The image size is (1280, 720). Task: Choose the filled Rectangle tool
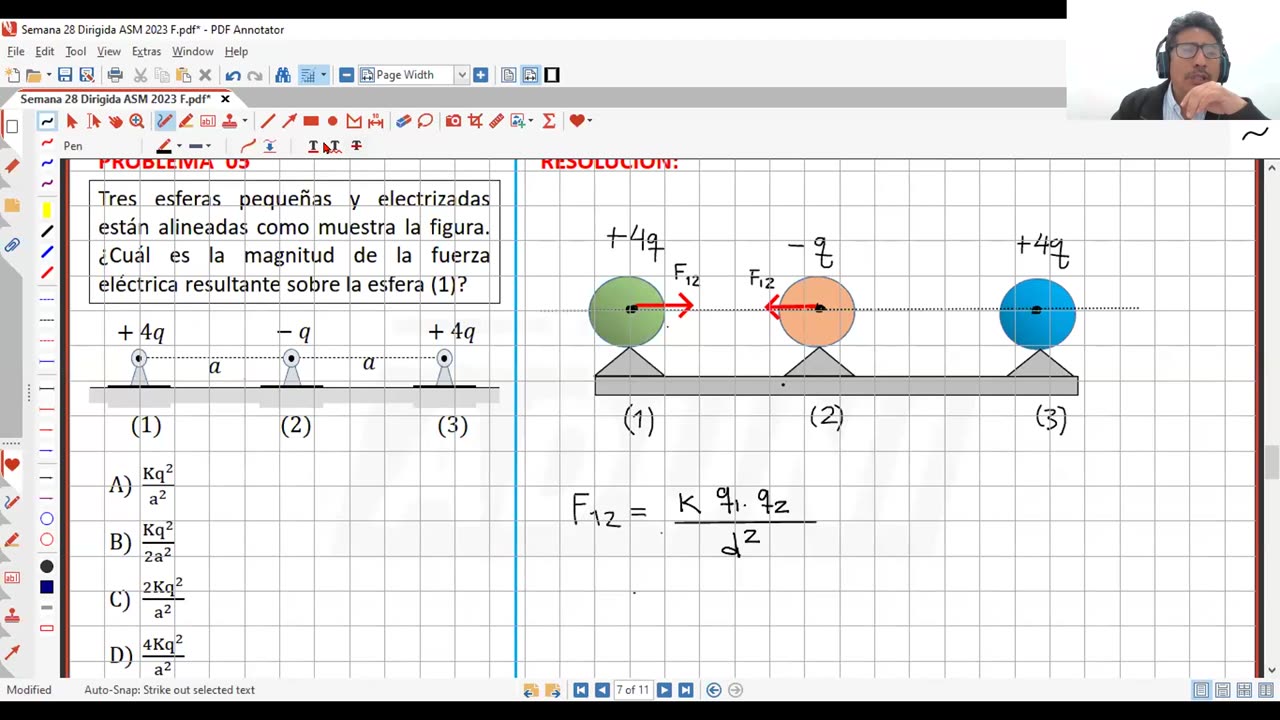(311, 121)
